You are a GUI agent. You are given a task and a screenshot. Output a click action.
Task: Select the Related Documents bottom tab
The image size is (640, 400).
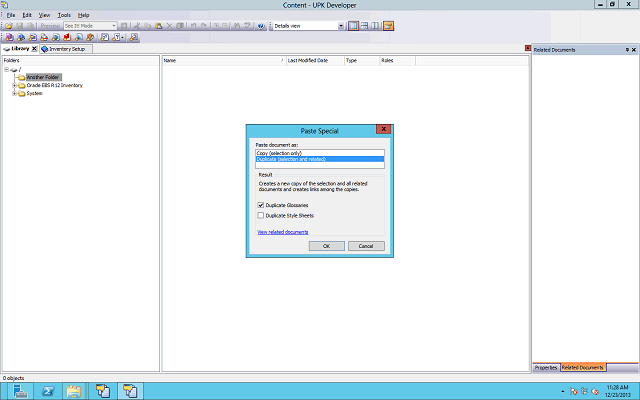[582, 368]
